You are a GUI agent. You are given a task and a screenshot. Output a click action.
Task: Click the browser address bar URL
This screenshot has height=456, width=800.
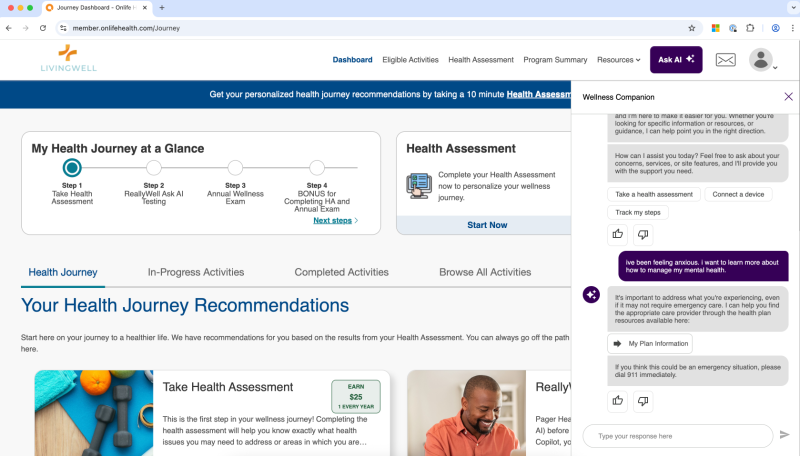[x=126, y=28]
